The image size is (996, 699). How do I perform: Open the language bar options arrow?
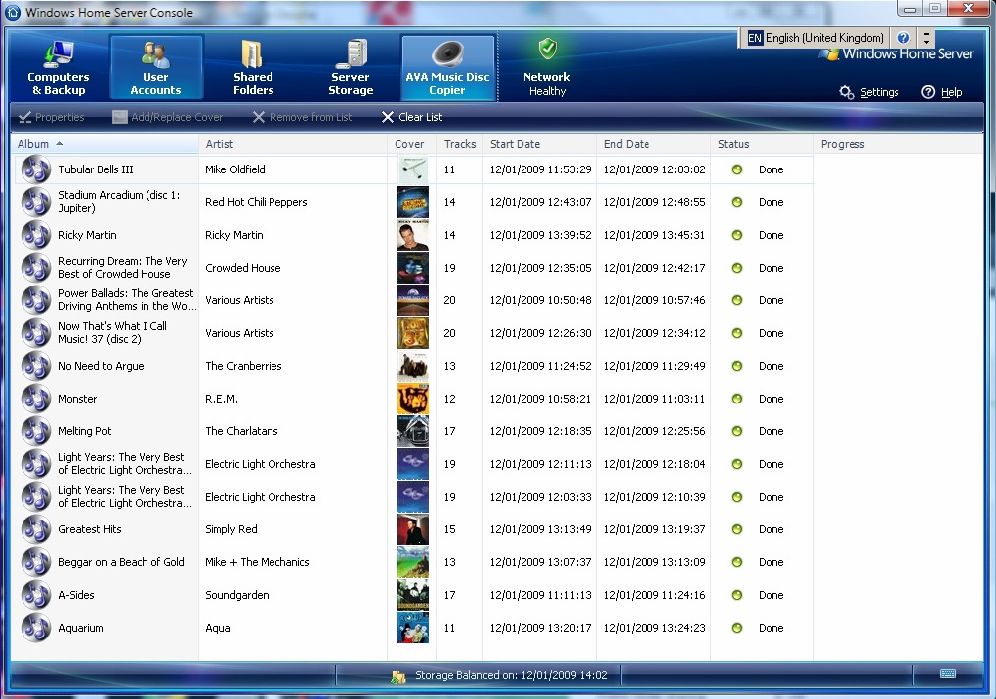(x=926, y=38)
